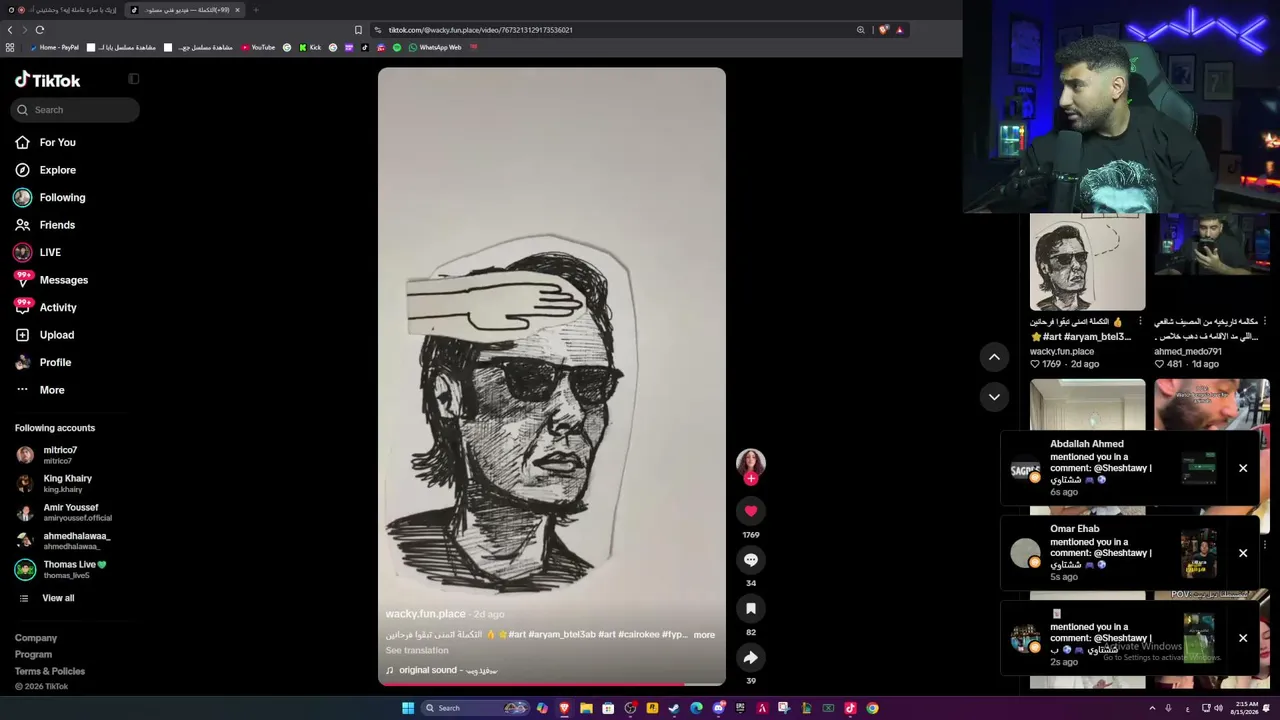Click See translation under the caption

pos(417,650)
